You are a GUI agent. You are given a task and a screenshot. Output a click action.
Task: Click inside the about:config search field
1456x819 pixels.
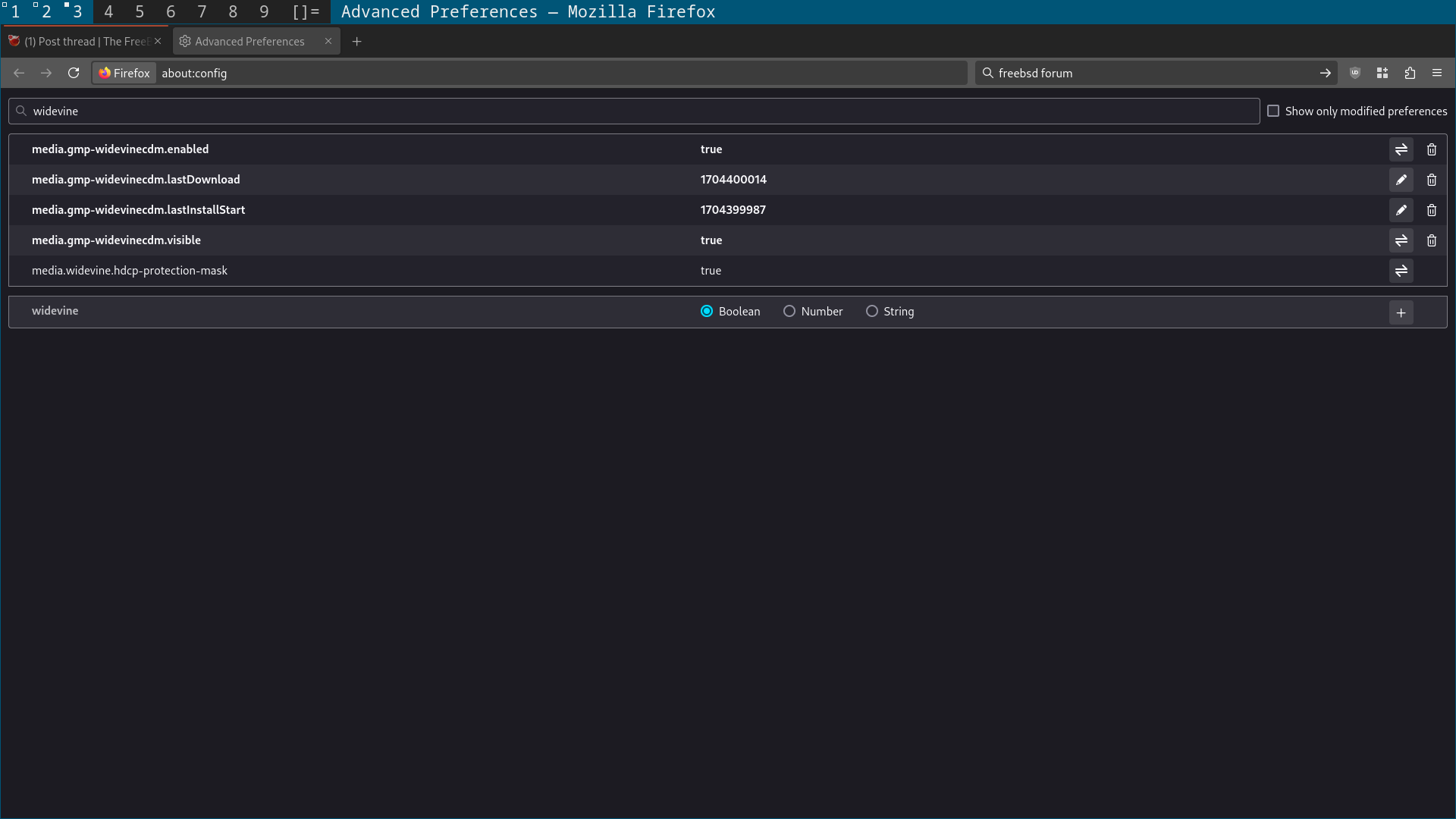[303, 111]
